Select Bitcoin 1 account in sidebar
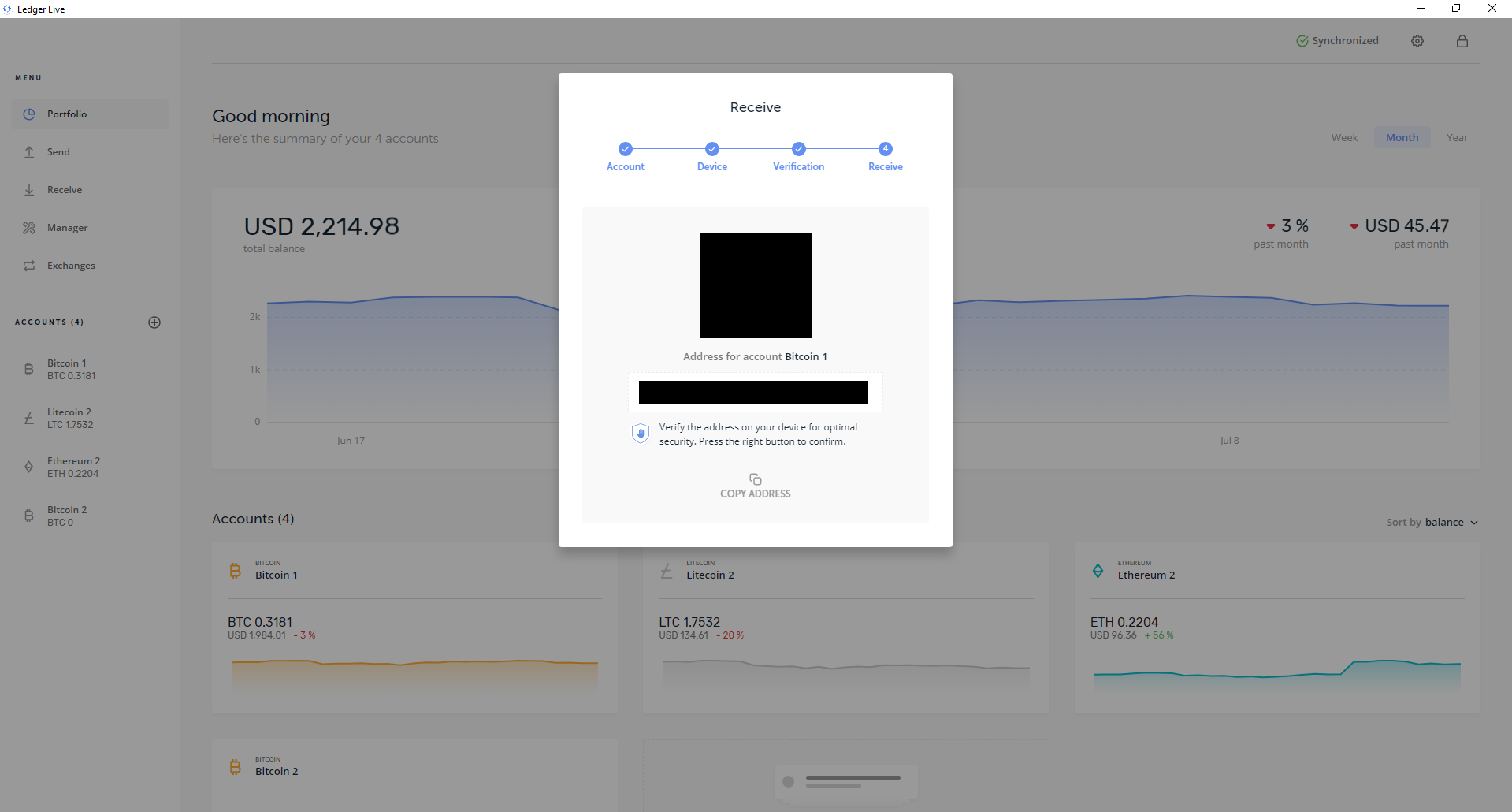This screenshot has height=812, width=1512. 89,370
